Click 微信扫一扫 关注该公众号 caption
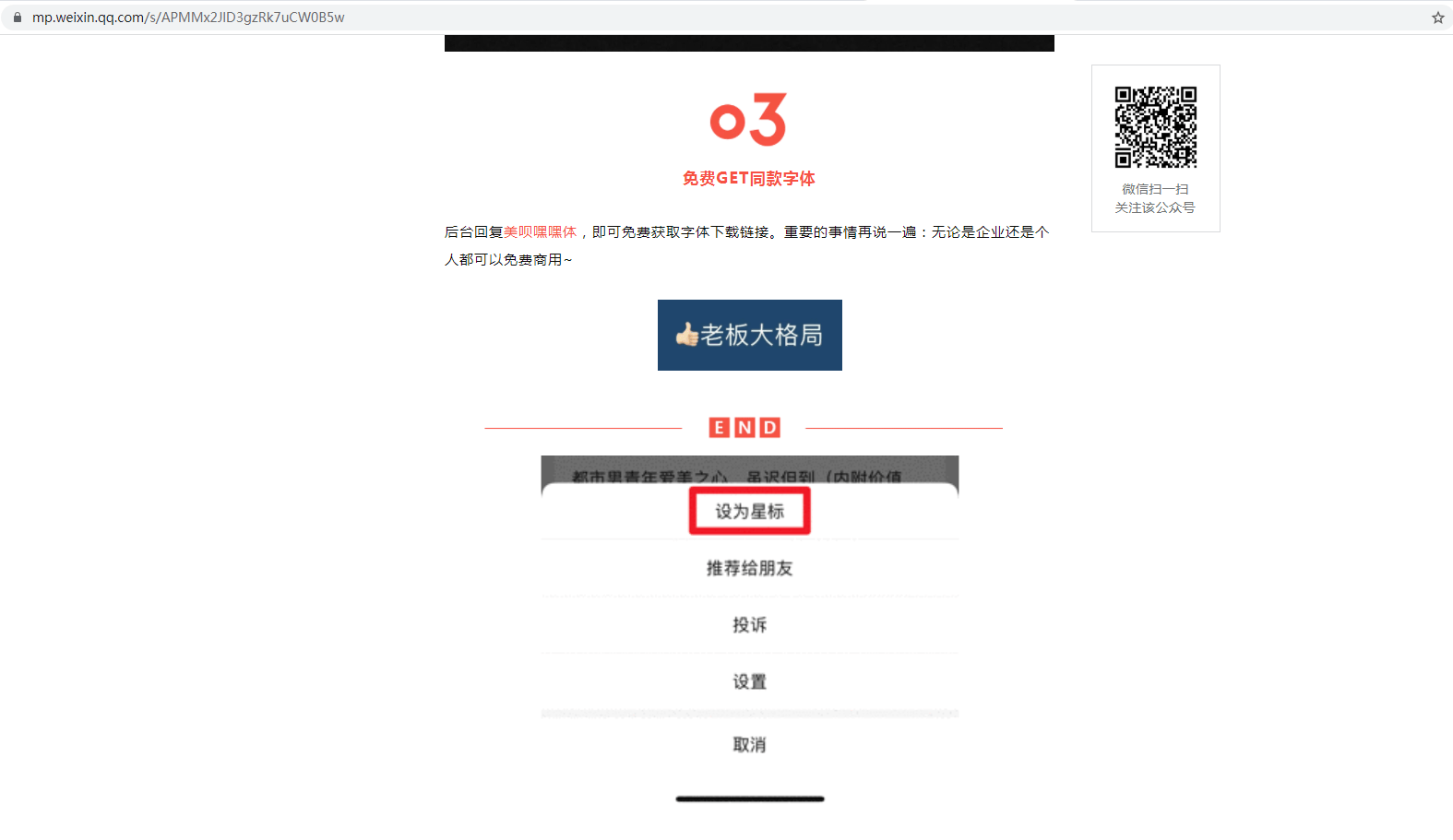1453x840 pixels. (1155, 198)
